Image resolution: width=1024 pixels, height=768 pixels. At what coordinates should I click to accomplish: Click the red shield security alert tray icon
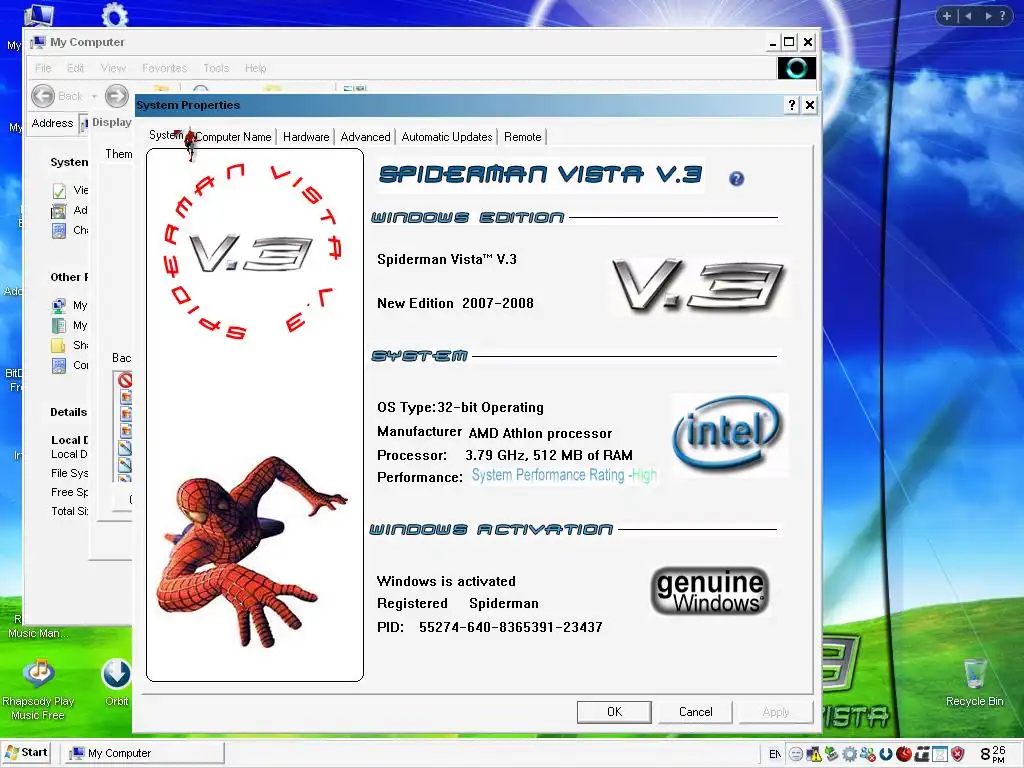(x=958, y=754)
